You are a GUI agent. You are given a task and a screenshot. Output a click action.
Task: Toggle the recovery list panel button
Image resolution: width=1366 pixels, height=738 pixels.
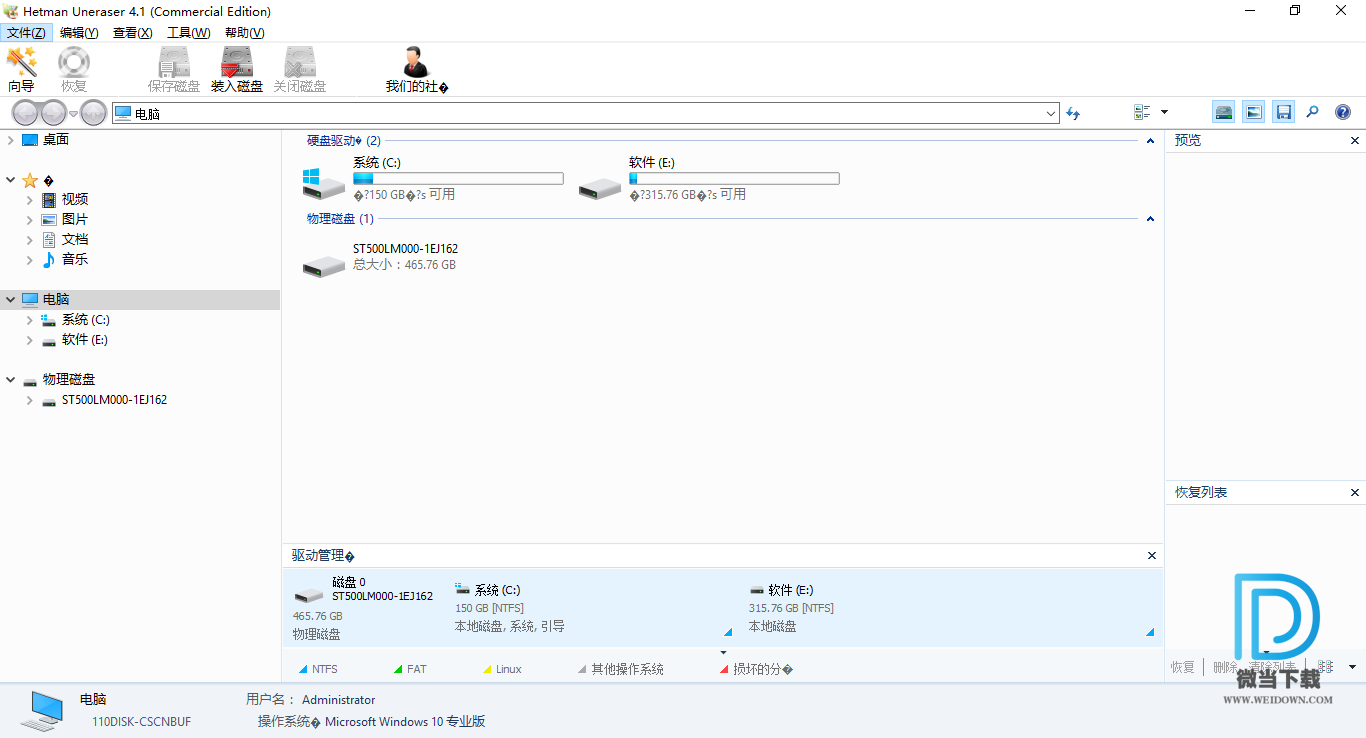tap(1284, 112)
